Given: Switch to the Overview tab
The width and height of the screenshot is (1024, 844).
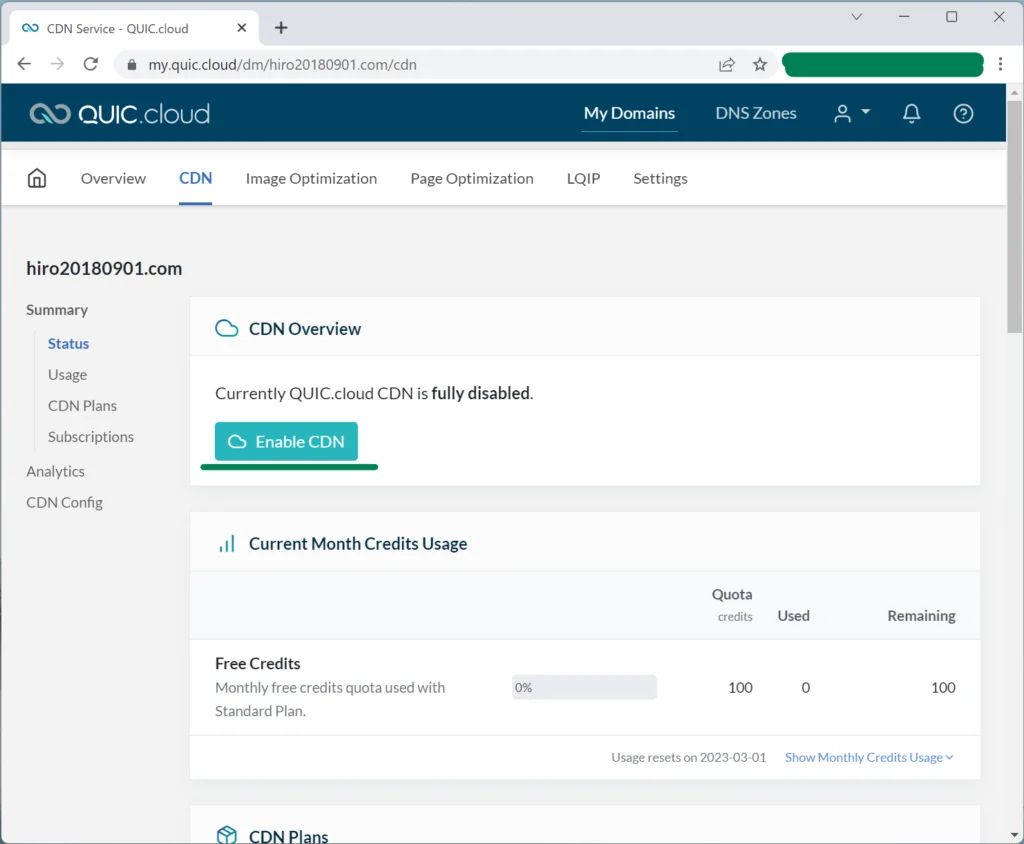Looking at the screenshot, I should click(x=113, y=178).
